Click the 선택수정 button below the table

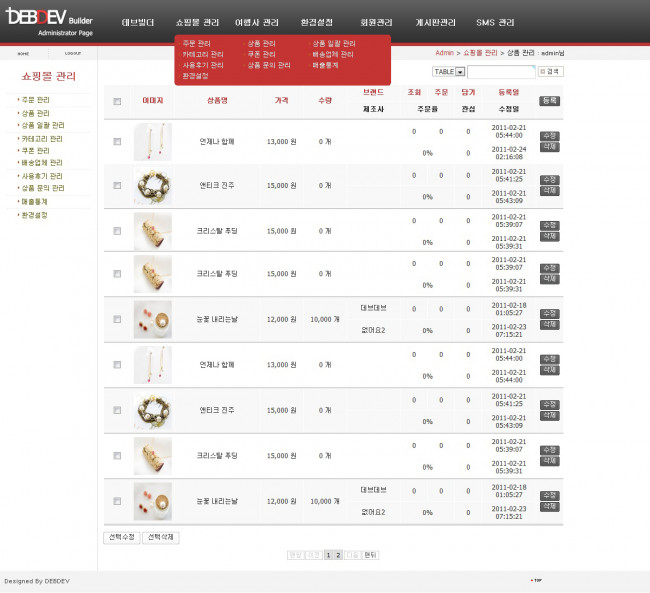pos(121,537)
